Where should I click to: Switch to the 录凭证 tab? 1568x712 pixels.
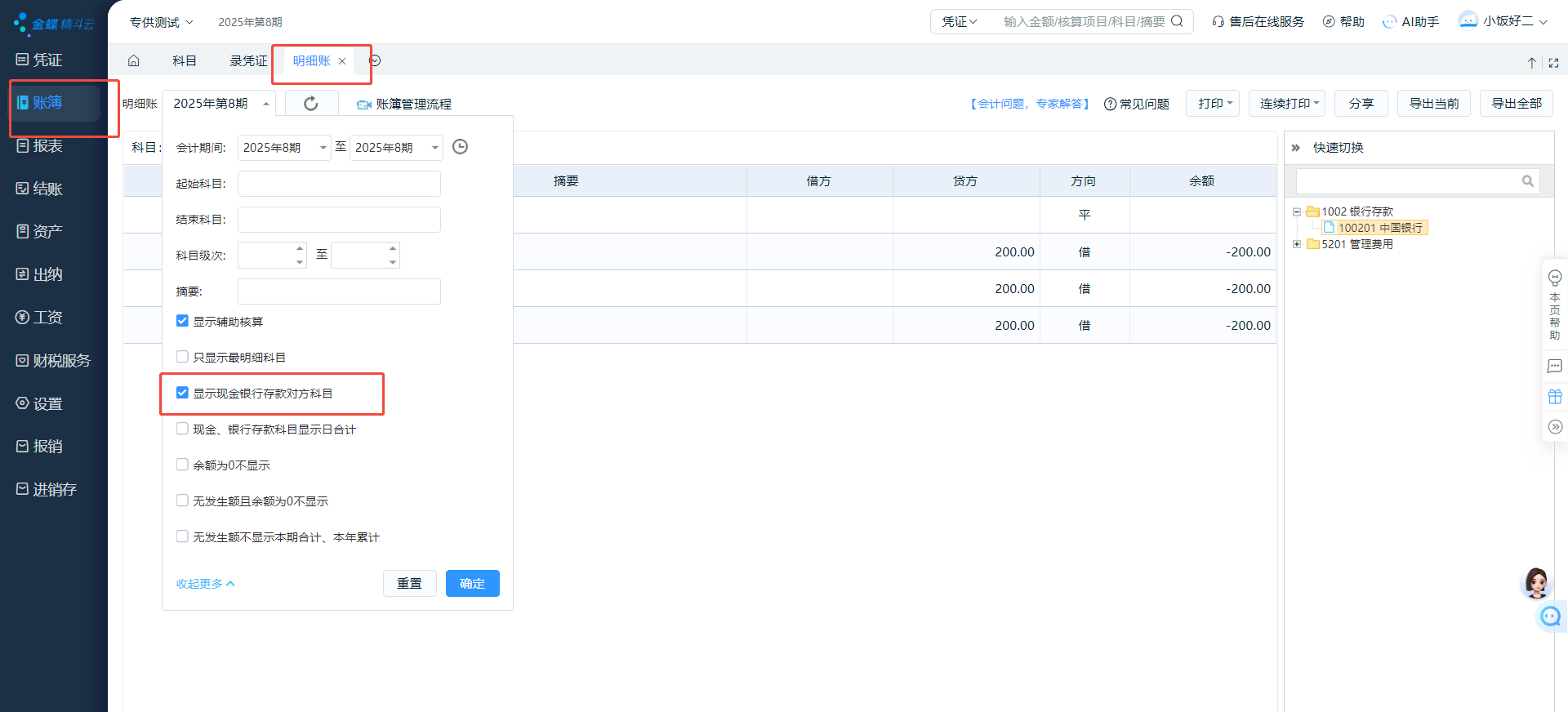(248, 61)
